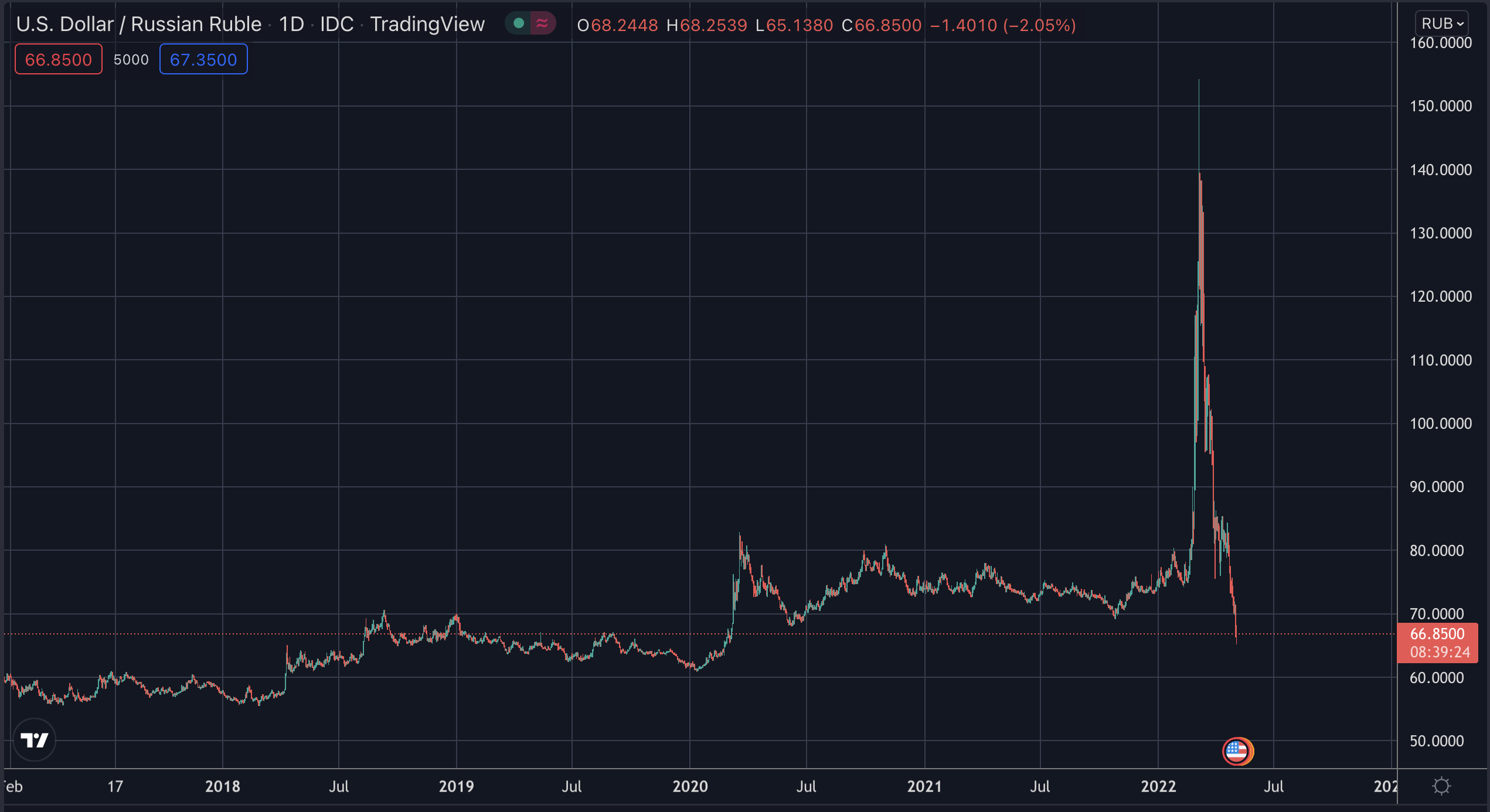Screen dimensions: 1490x812
Task: Click the 2022 label on time axis
Action: coord(1159,786)
